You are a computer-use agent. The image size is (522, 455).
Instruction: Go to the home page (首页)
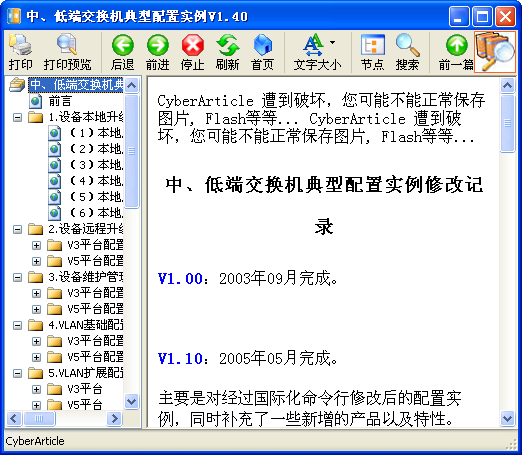[262, 53]
